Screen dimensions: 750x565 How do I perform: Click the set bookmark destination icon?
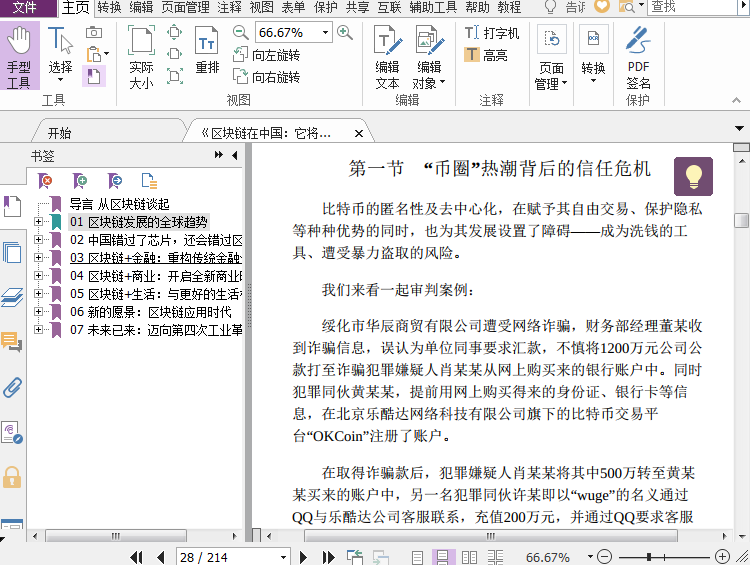[x=115, y=181]
